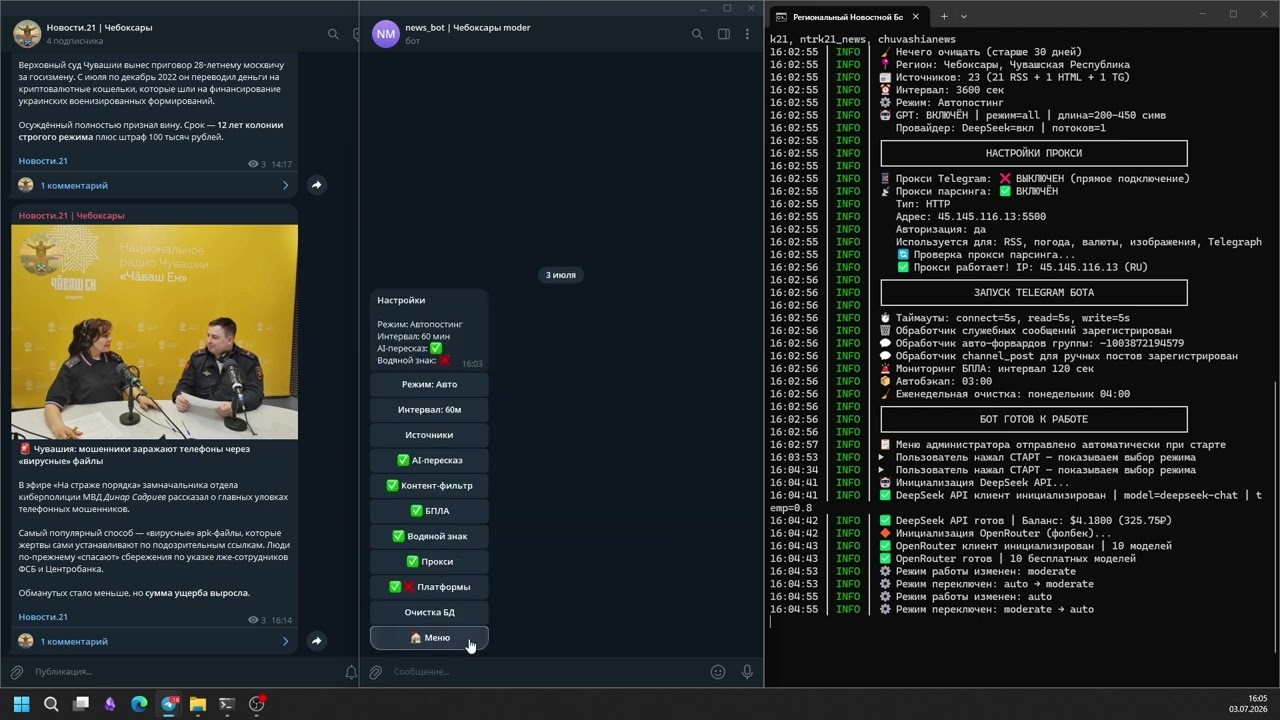The image size is (1280, 720).
Task: Open a new terminal tab with the plus button
Action: (943, 16)
